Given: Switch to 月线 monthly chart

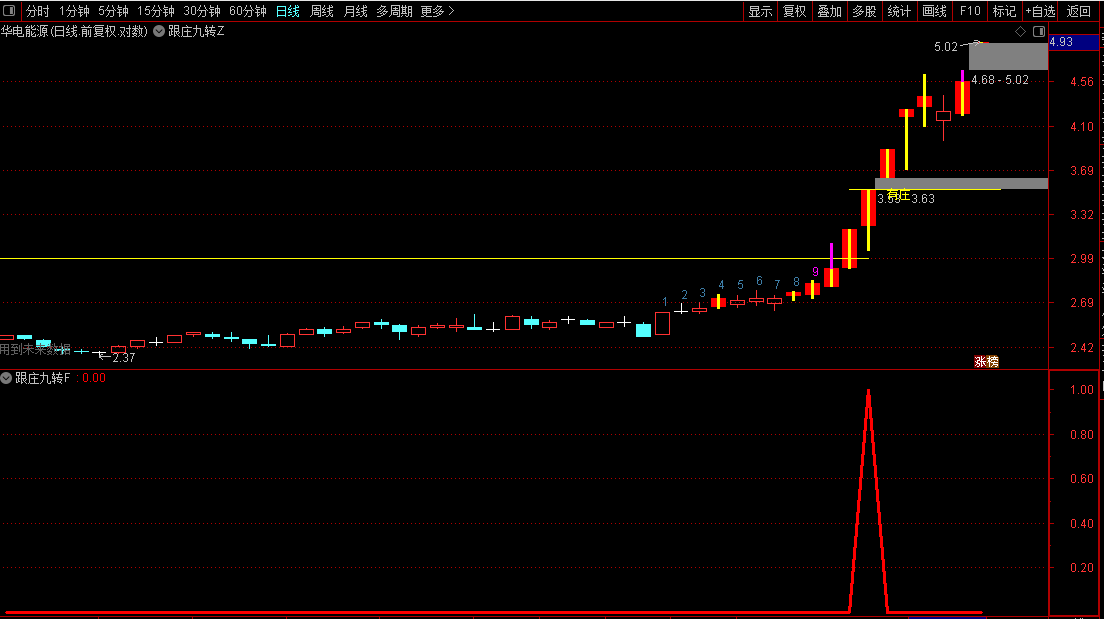Looking at the screenshot, I should coord(356,11).
